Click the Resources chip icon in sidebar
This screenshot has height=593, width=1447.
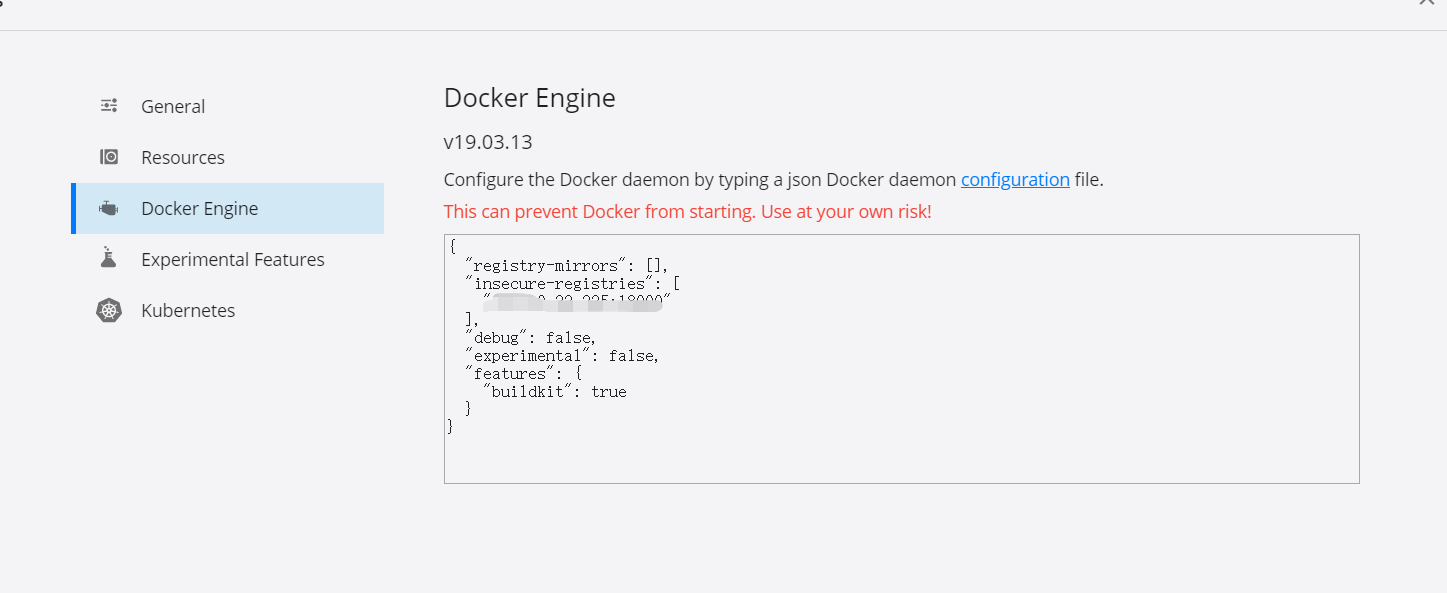point(108,156)
